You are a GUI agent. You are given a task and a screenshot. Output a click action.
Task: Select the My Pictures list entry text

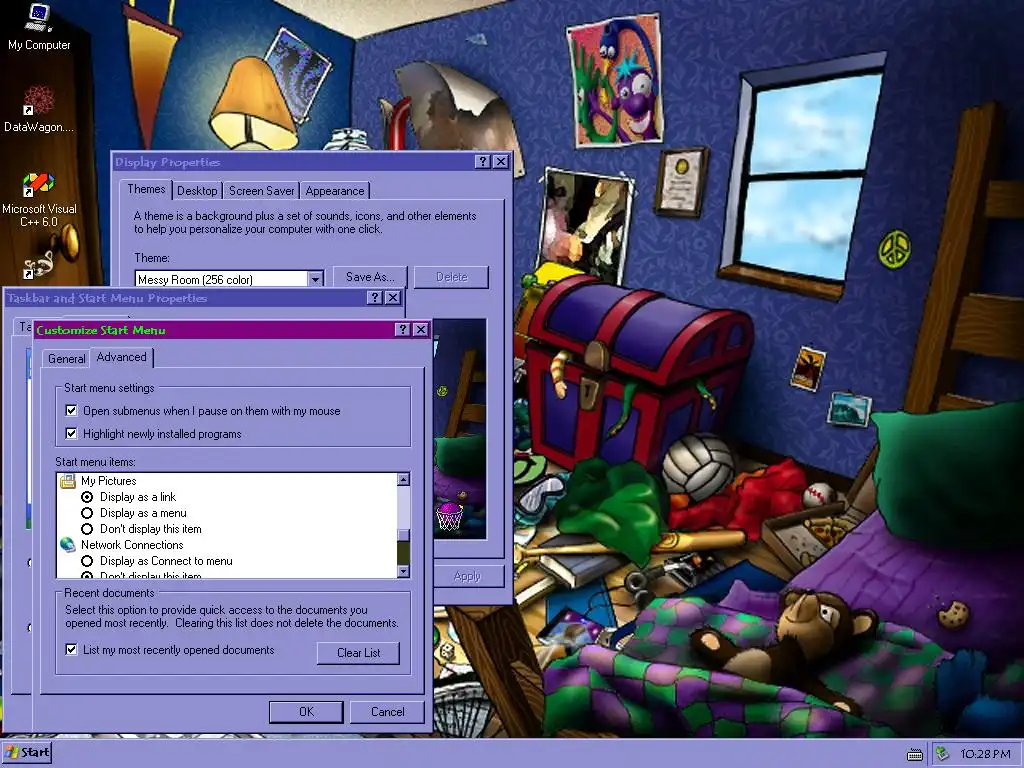coord(108,481)
